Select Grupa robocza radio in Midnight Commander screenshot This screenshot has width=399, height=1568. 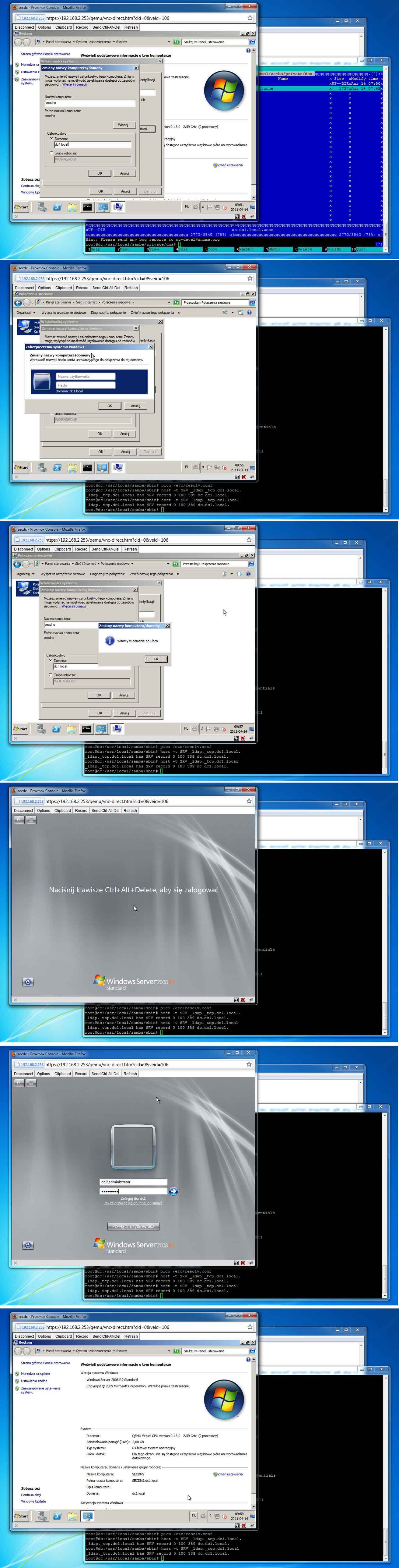(x=51, y=153)
